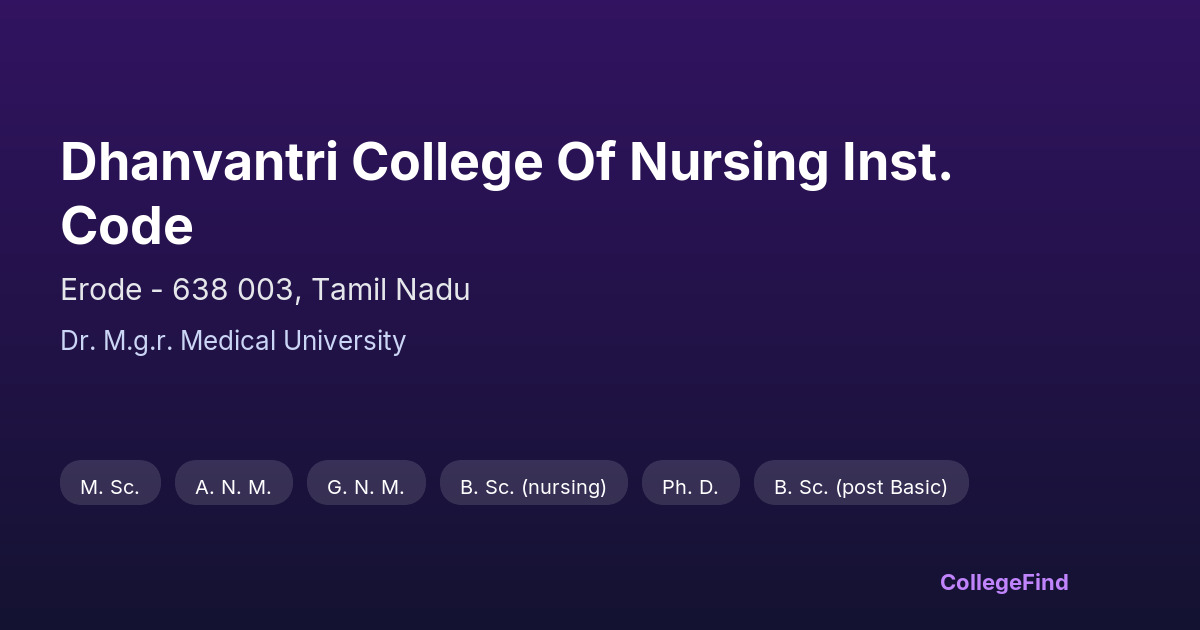Select the word Medical in the affiliation
The width and height of the screenshot is (1200, 630).
229,341
